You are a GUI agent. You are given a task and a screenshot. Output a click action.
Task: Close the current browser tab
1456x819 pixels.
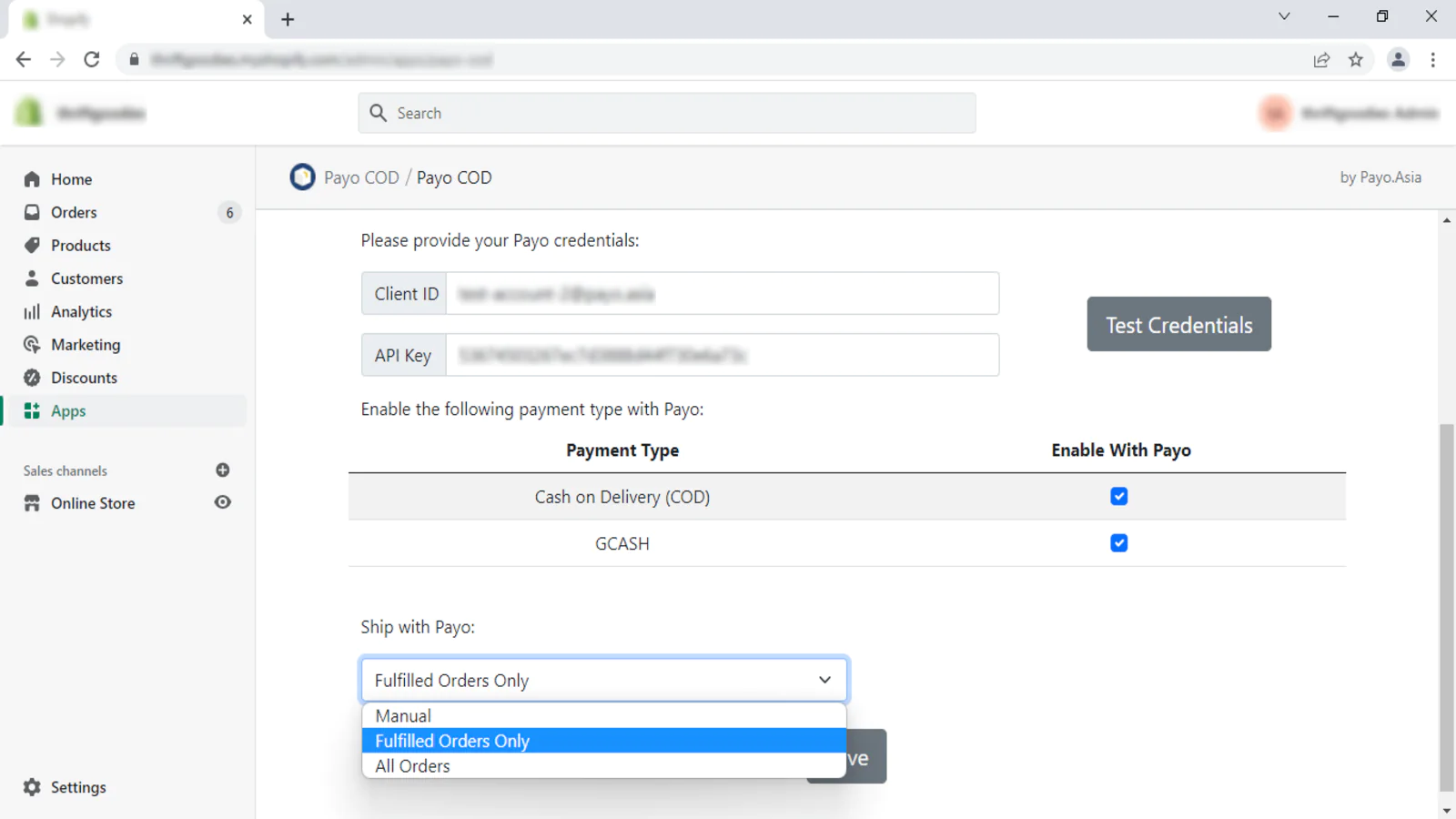(x=247, y=19)
